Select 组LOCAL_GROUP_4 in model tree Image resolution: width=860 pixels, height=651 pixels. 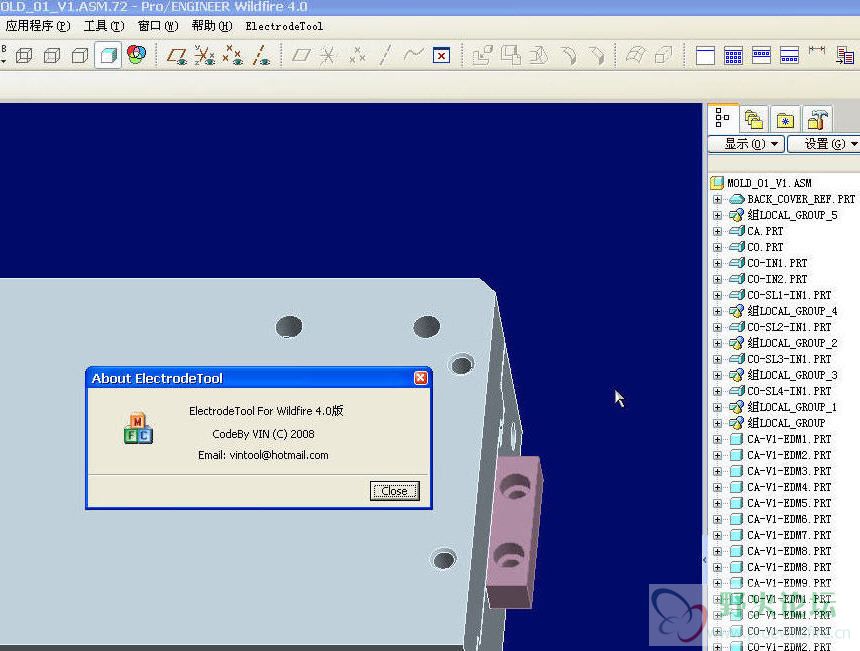point(792,311)
